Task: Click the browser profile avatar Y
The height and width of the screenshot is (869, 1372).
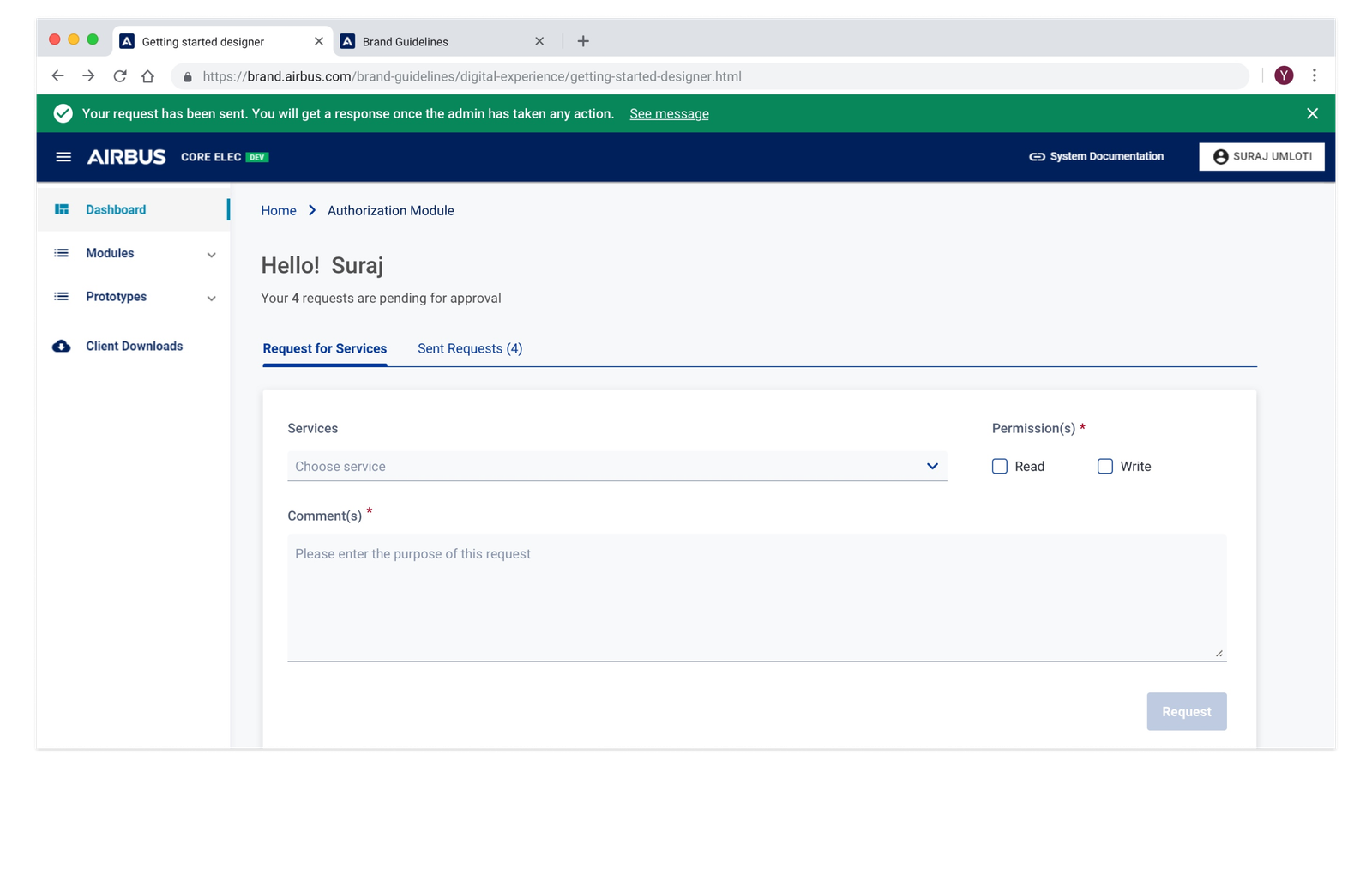Action: click(1284, 75)
